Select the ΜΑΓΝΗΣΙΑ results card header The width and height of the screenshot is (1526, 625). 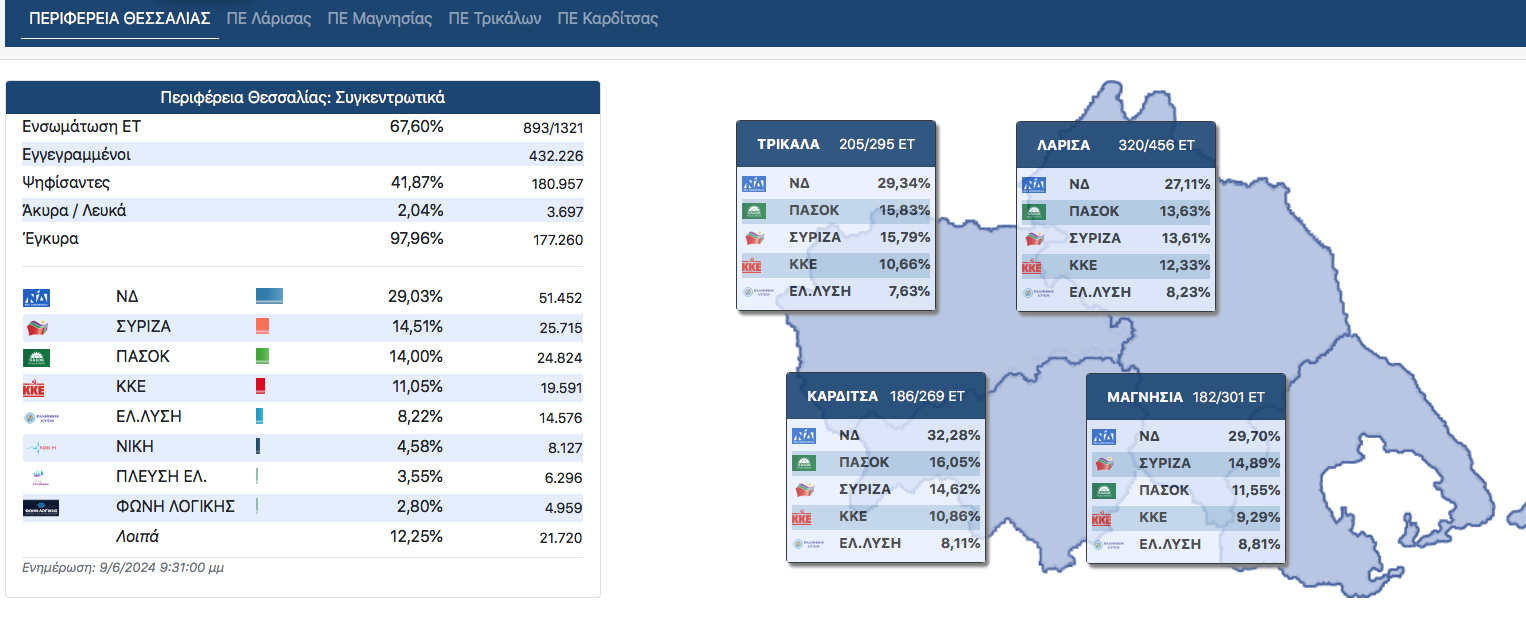click(1186, 397)
